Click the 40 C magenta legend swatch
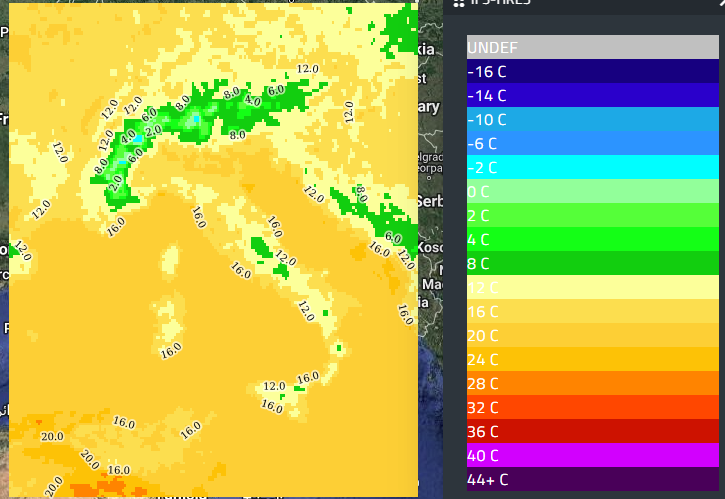This screenshot has height=499, width=725. 592,455
